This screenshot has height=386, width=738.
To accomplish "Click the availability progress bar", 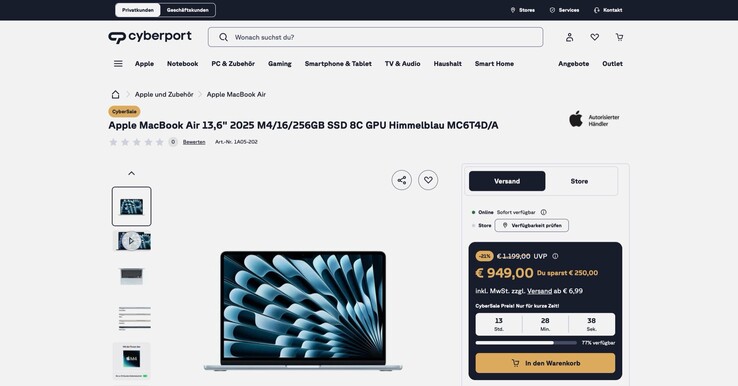I will (526, 343).
